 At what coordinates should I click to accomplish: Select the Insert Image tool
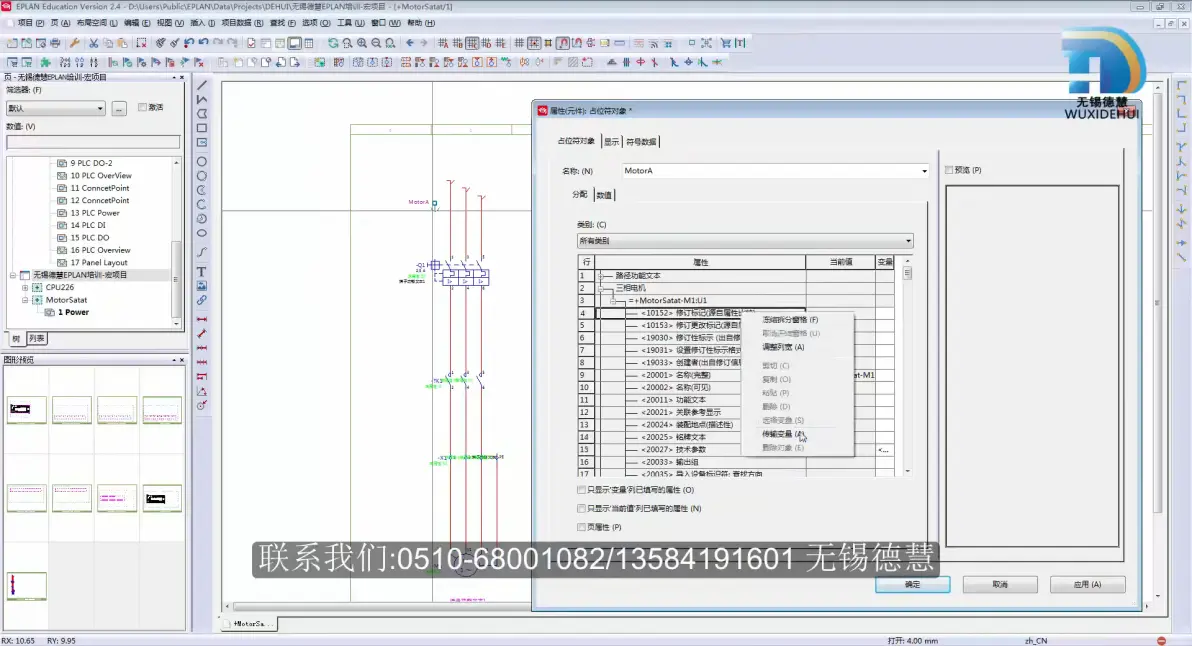coord(202,286)
